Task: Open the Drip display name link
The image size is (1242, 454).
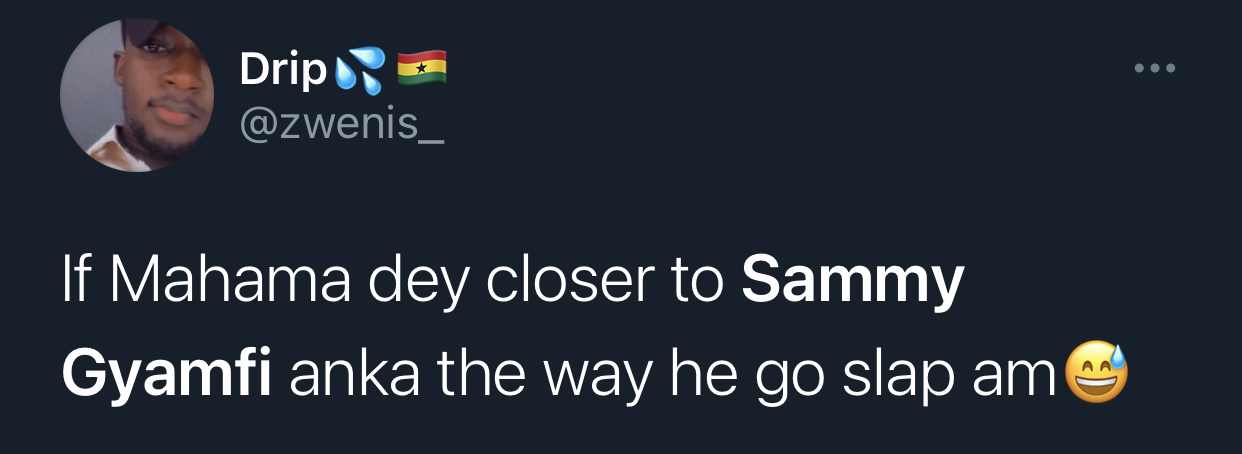Action: tap(283, 69)
